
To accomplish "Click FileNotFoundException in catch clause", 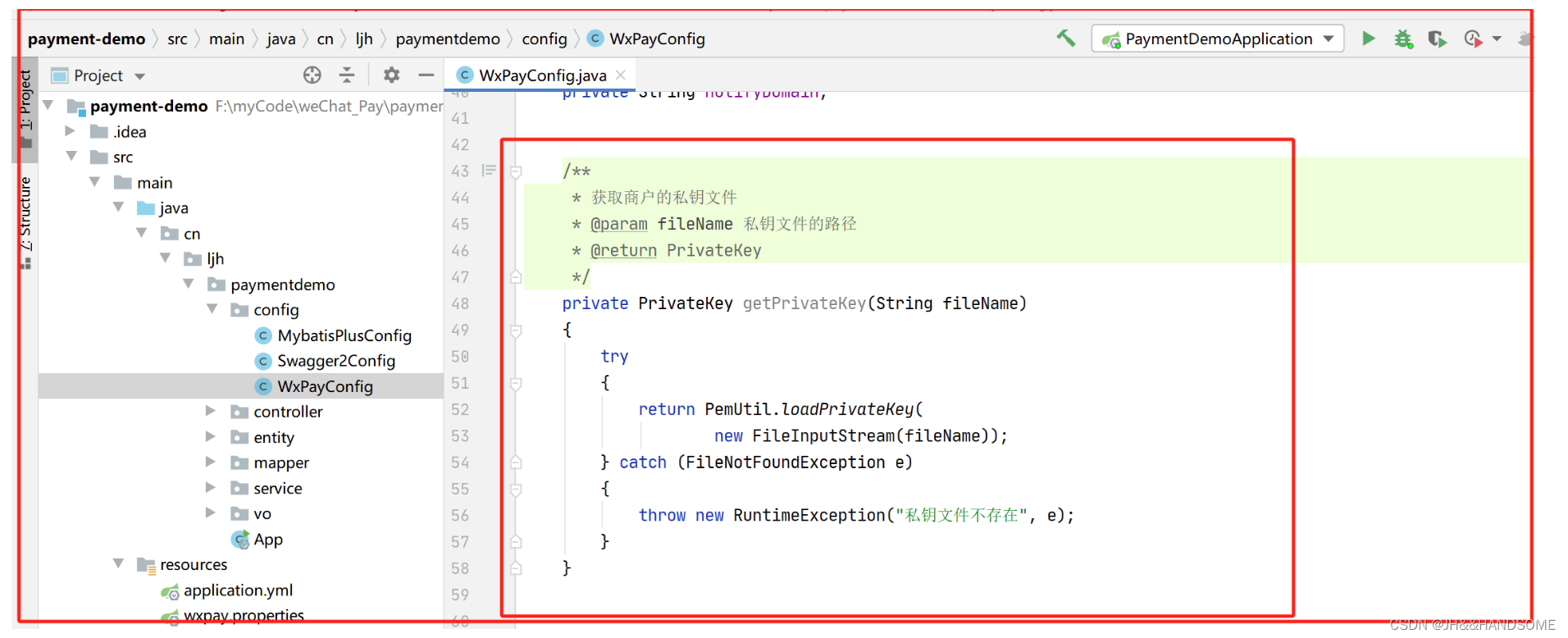I will pyautogui.click(x=786, y=463).
